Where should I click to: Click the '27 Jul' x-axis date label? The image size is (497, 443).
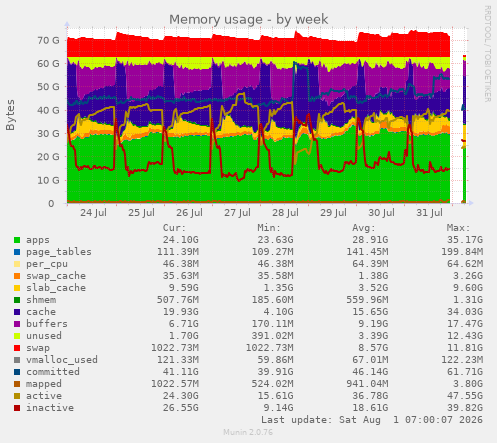click(237, 213)
